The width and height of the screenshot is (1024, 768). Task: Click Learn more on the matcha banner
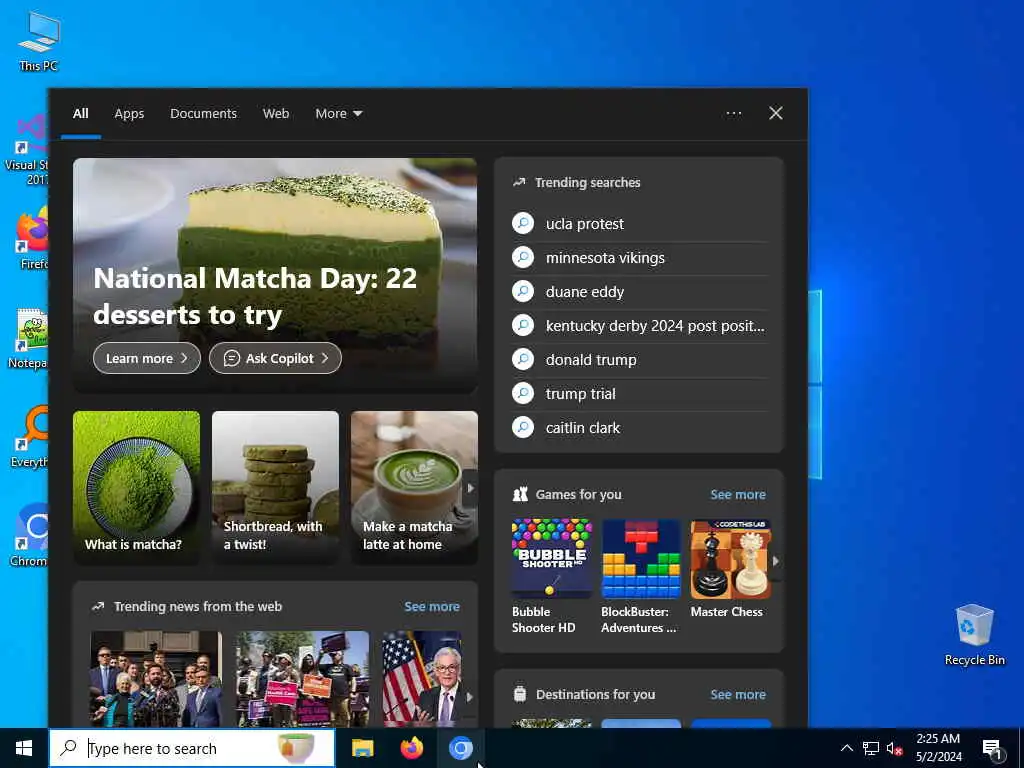click(147, 358)
